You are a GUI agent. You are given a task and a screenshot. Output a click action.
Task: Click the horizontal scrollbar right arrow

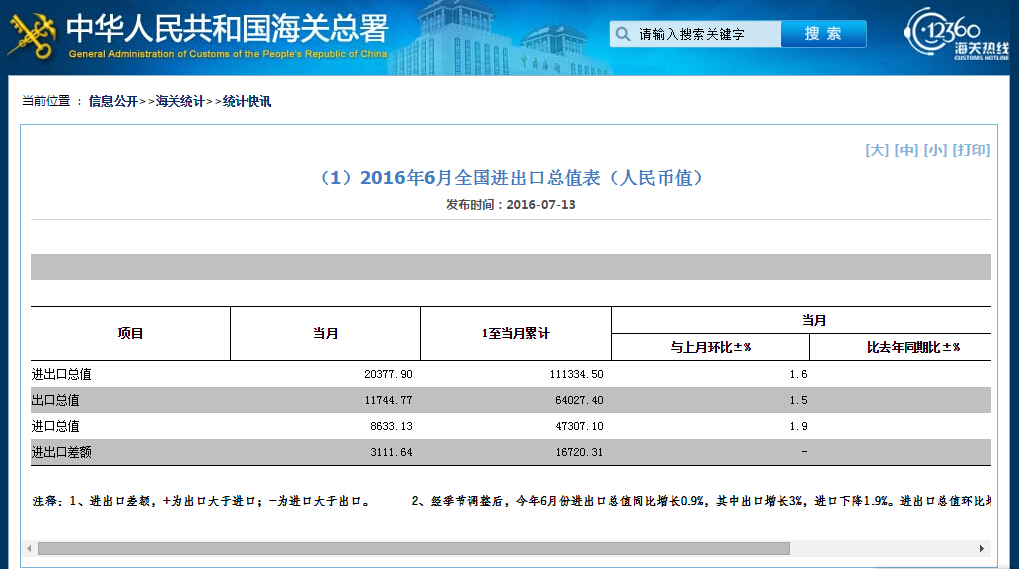pos(982,549)
